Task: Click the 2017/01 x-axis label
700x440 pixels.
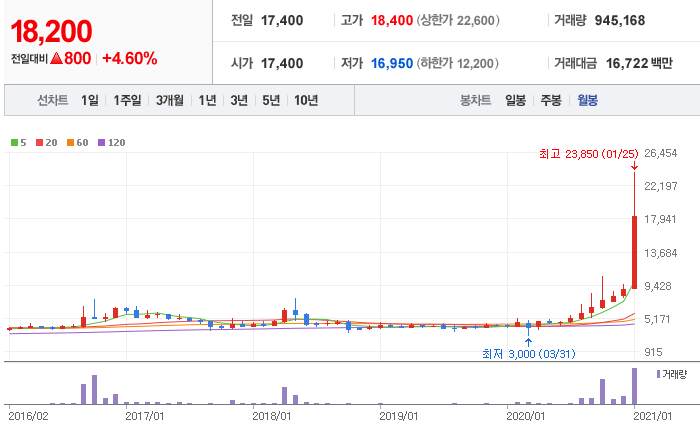Action: pos(145,416)
